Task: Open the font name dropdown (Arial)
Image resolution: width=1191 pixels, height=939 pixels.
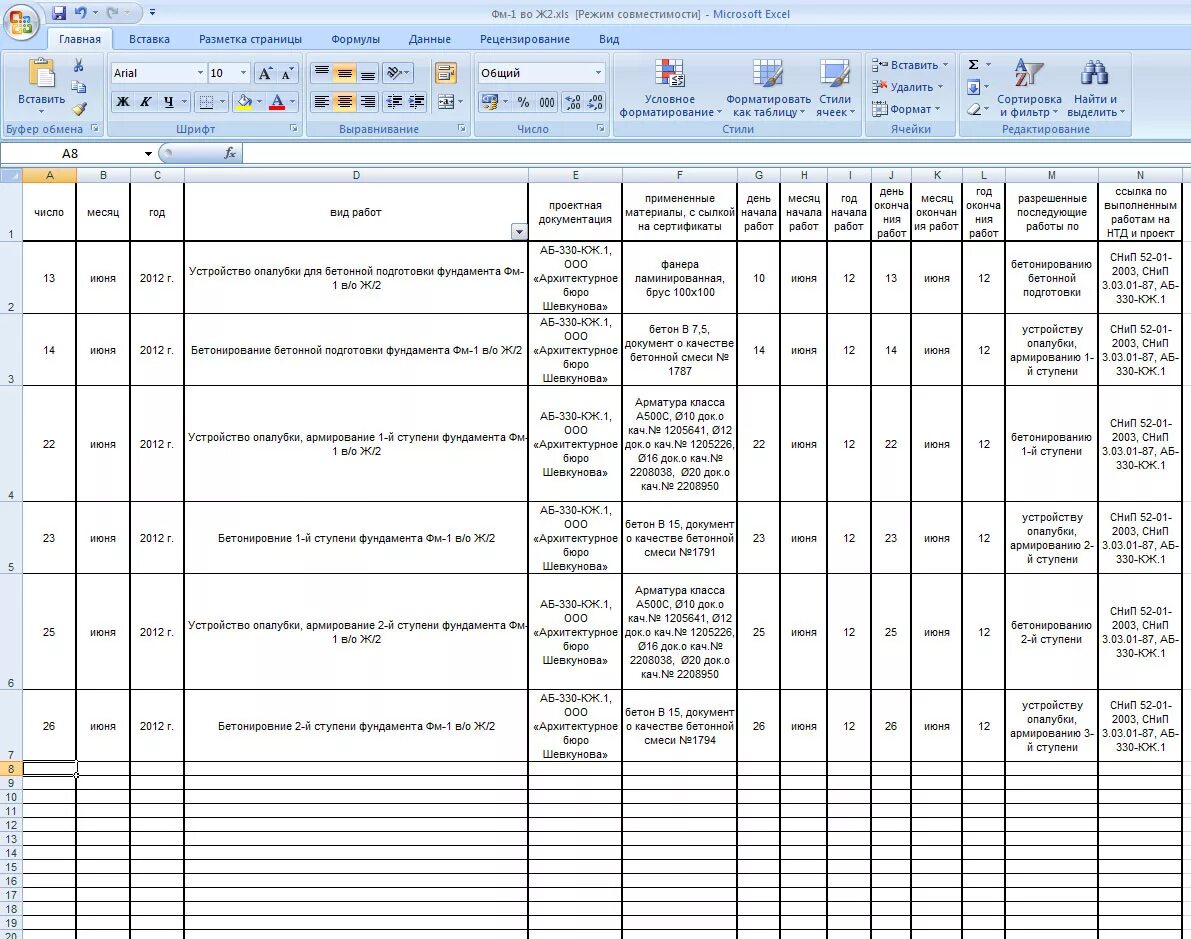Action: pos(201,73)
